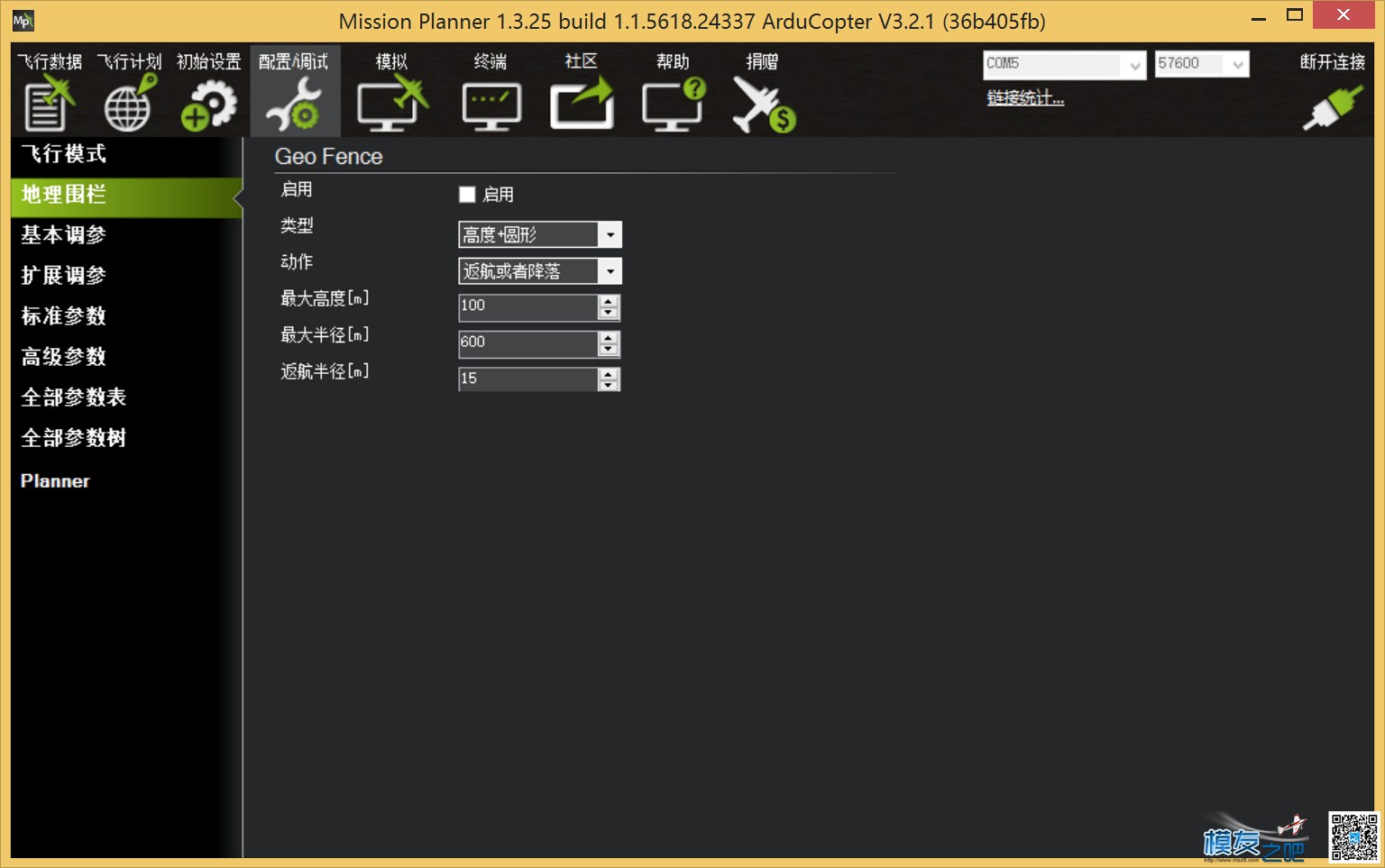This screenshot has height=868, width=1385.
Task: Click the 最大高度 input field showing 100
Action: (x=528, y=307)
